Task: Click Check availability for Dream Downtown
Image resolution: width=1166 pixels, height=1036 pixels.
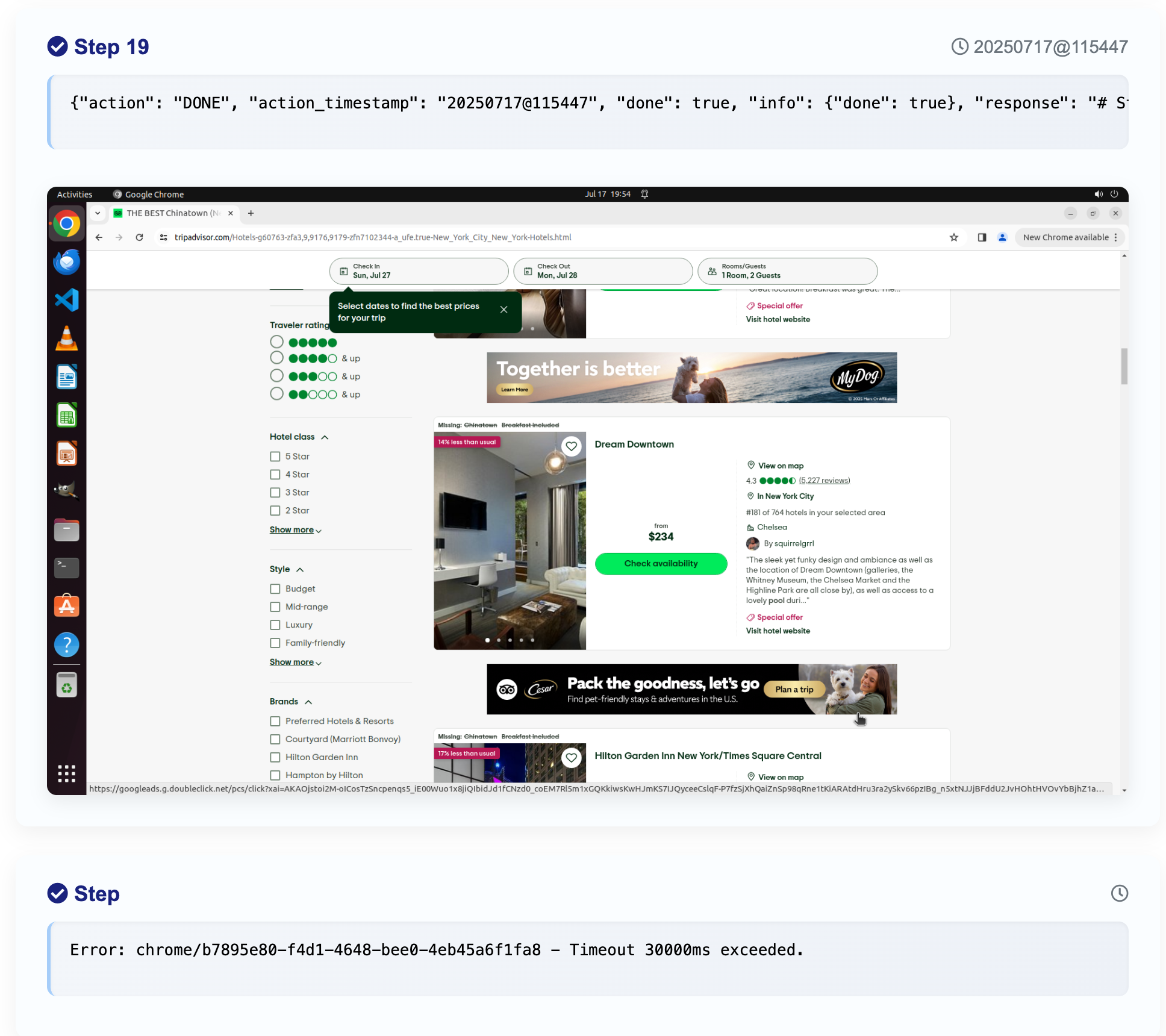Action: tap(661, 563)
